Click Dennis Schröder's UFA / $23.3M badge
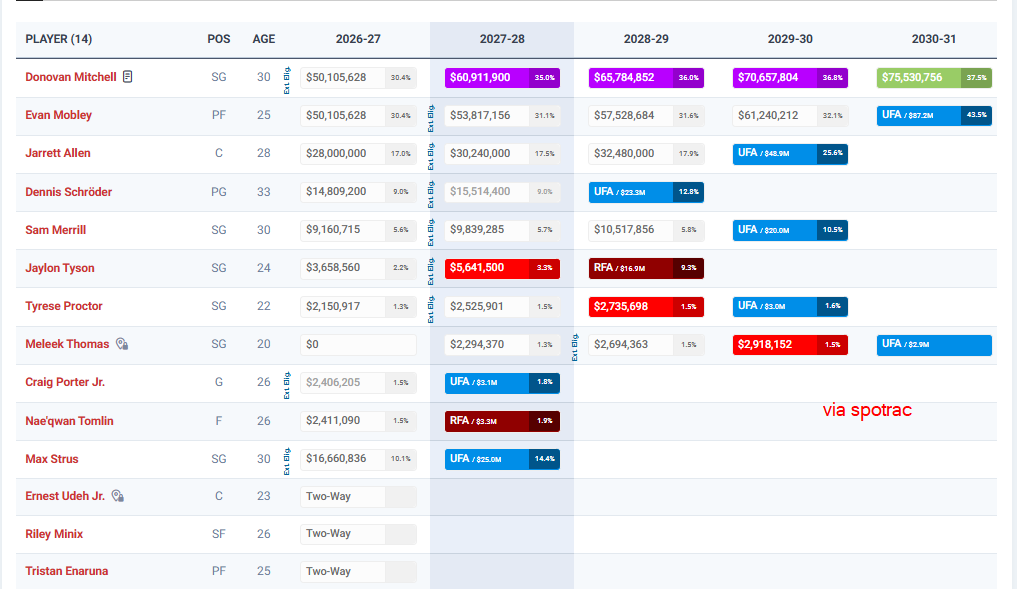The width and height of the screenshot is (1017, 589). point(646,192)
